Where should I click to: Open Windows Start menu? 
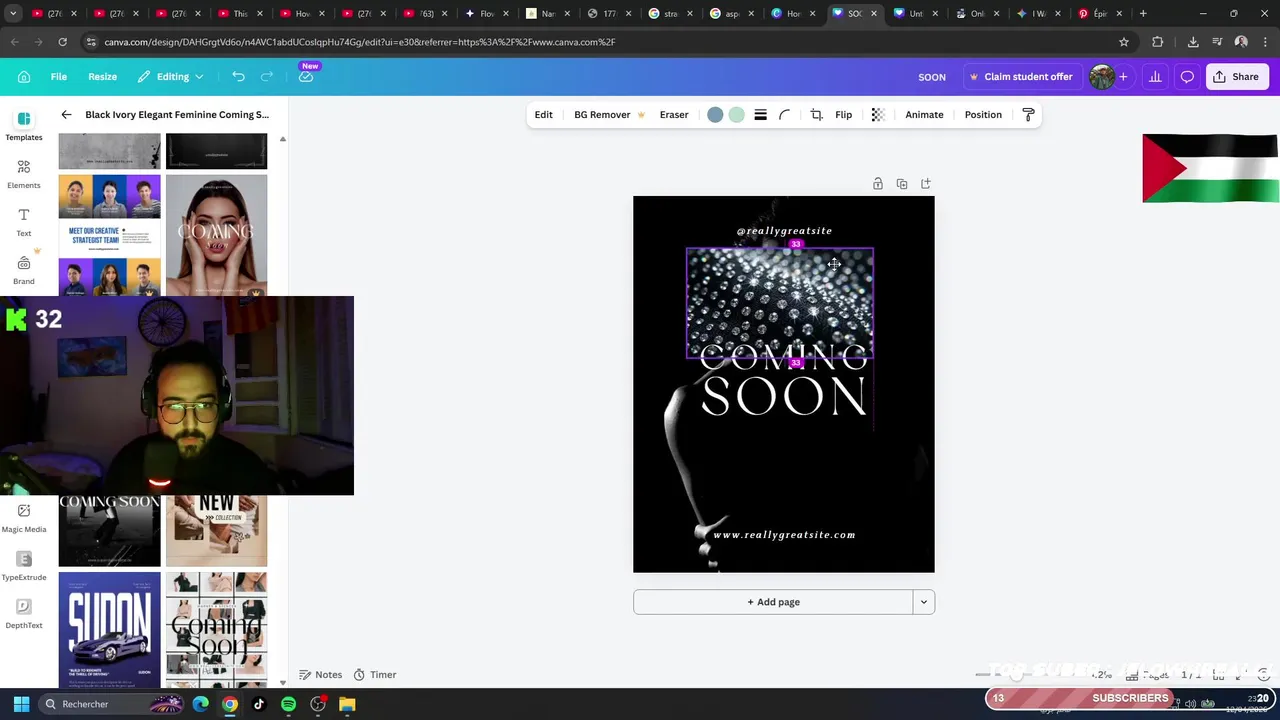click(x=21, y=704)
